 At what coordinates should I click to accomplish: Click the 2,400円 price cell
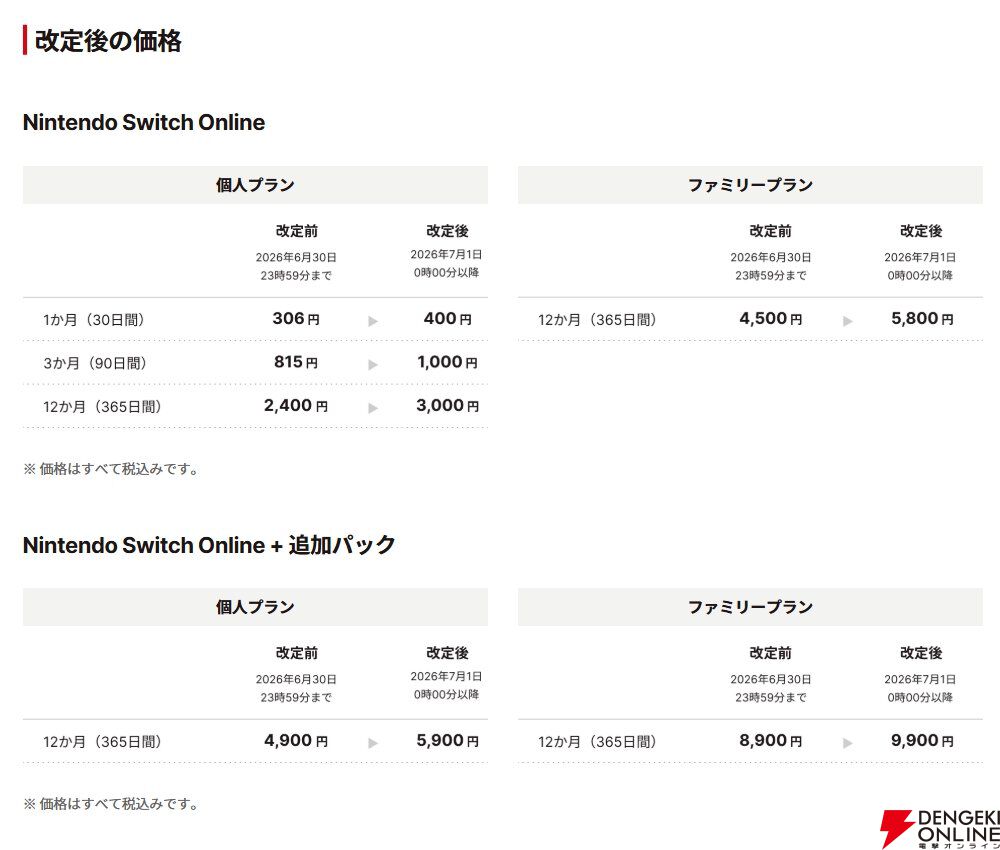(296, 405)
